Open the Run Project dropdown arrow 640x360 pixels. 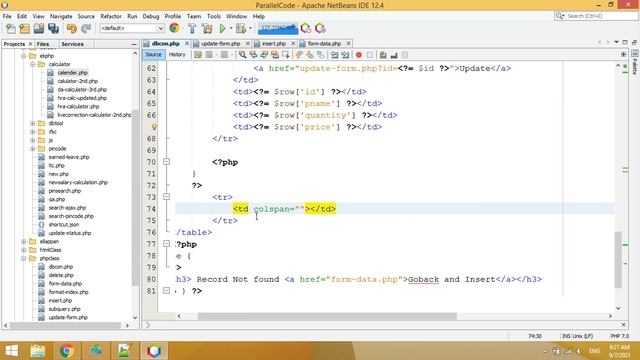[x=231, y=28]
